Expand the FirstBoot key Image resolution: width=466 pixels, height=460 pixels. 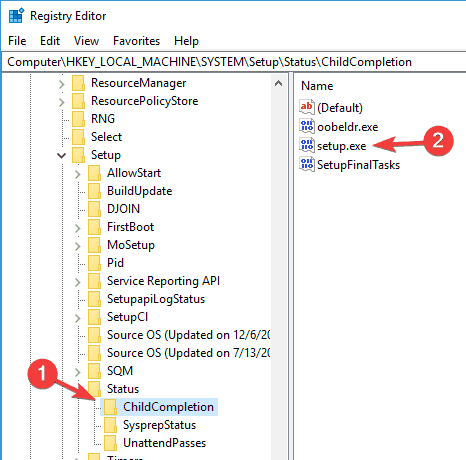tap(77, 228)
